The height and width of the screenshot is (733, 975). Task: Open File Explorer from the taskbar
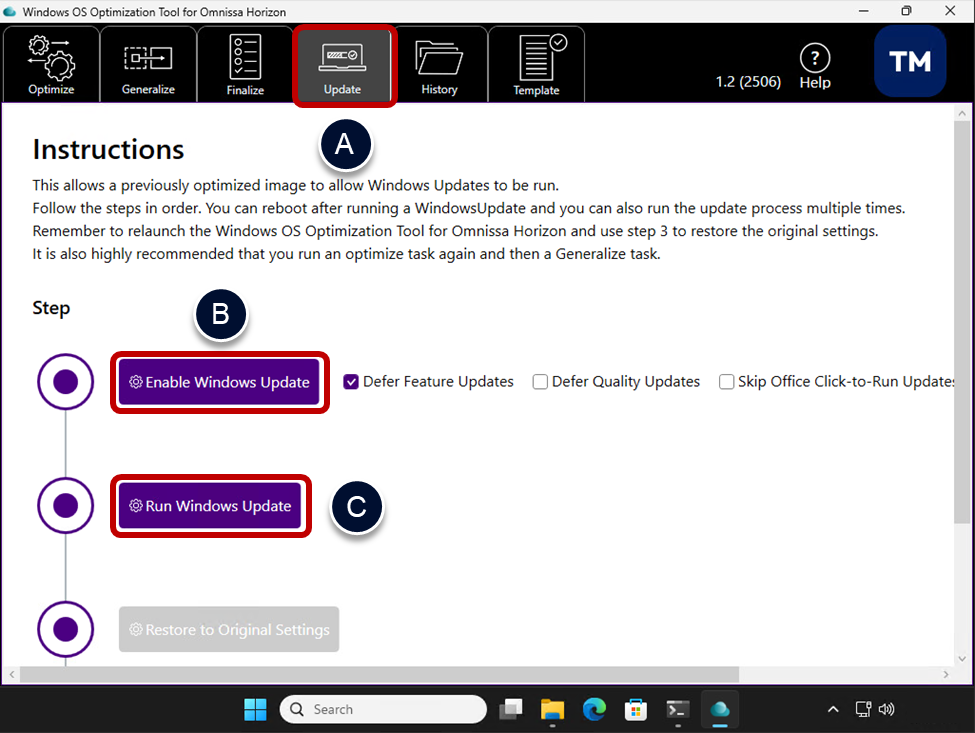tap(553, 709)
